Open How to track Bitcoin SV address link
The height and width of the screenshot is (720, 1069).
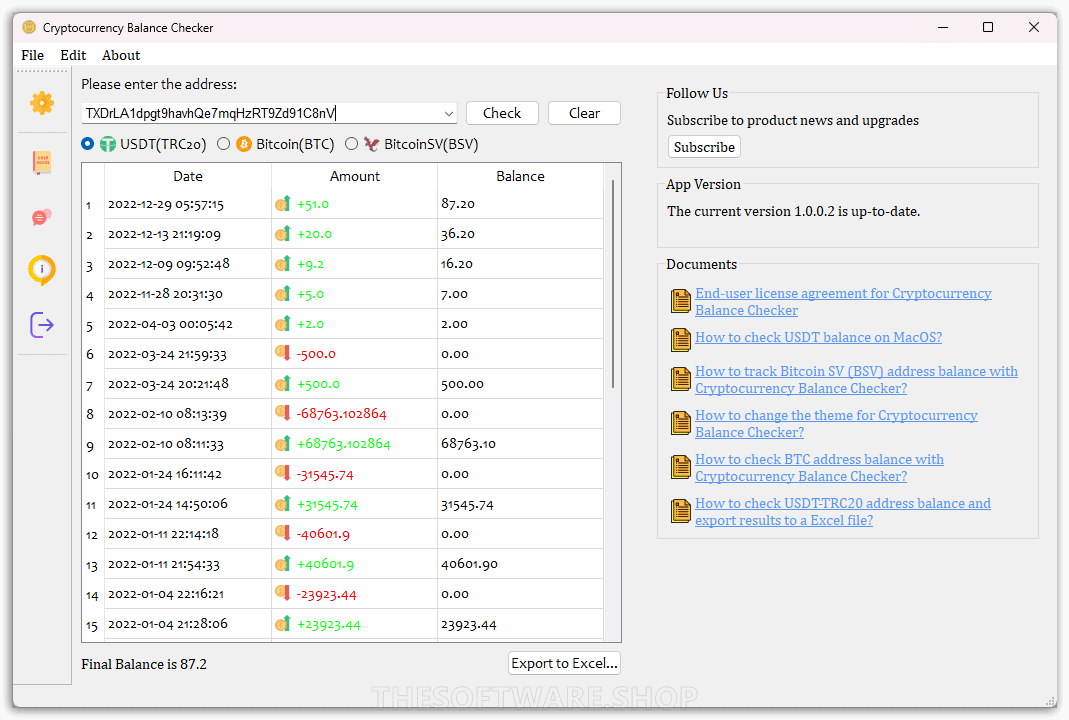point(856,380)
